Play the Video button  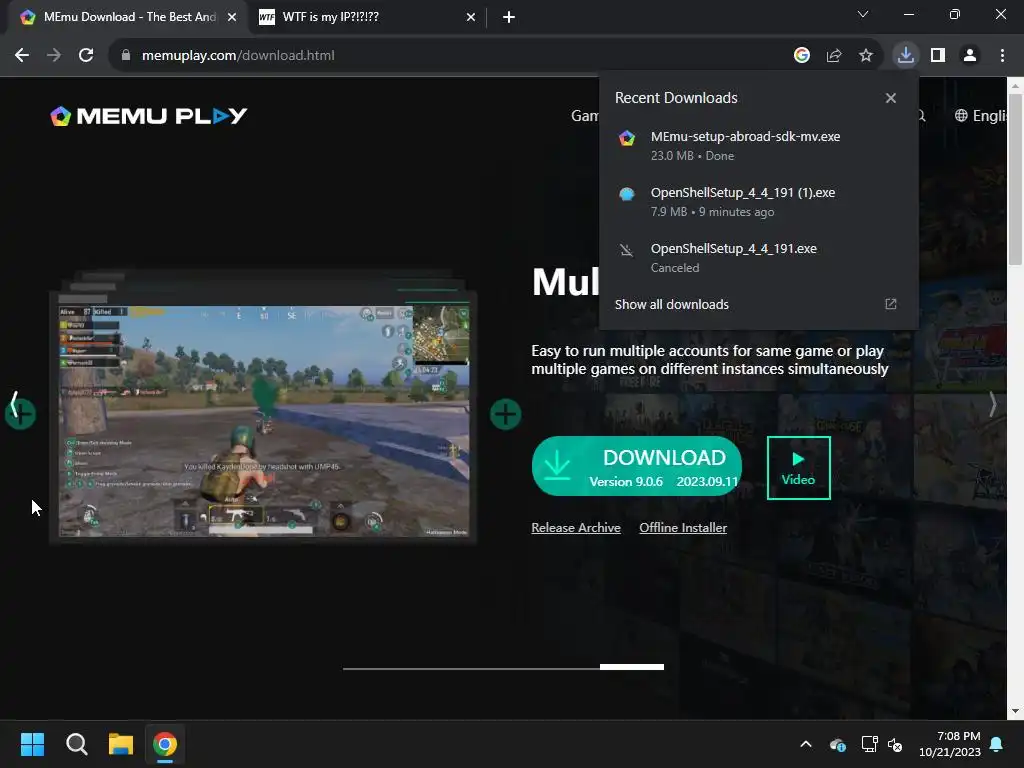[799, 468]
